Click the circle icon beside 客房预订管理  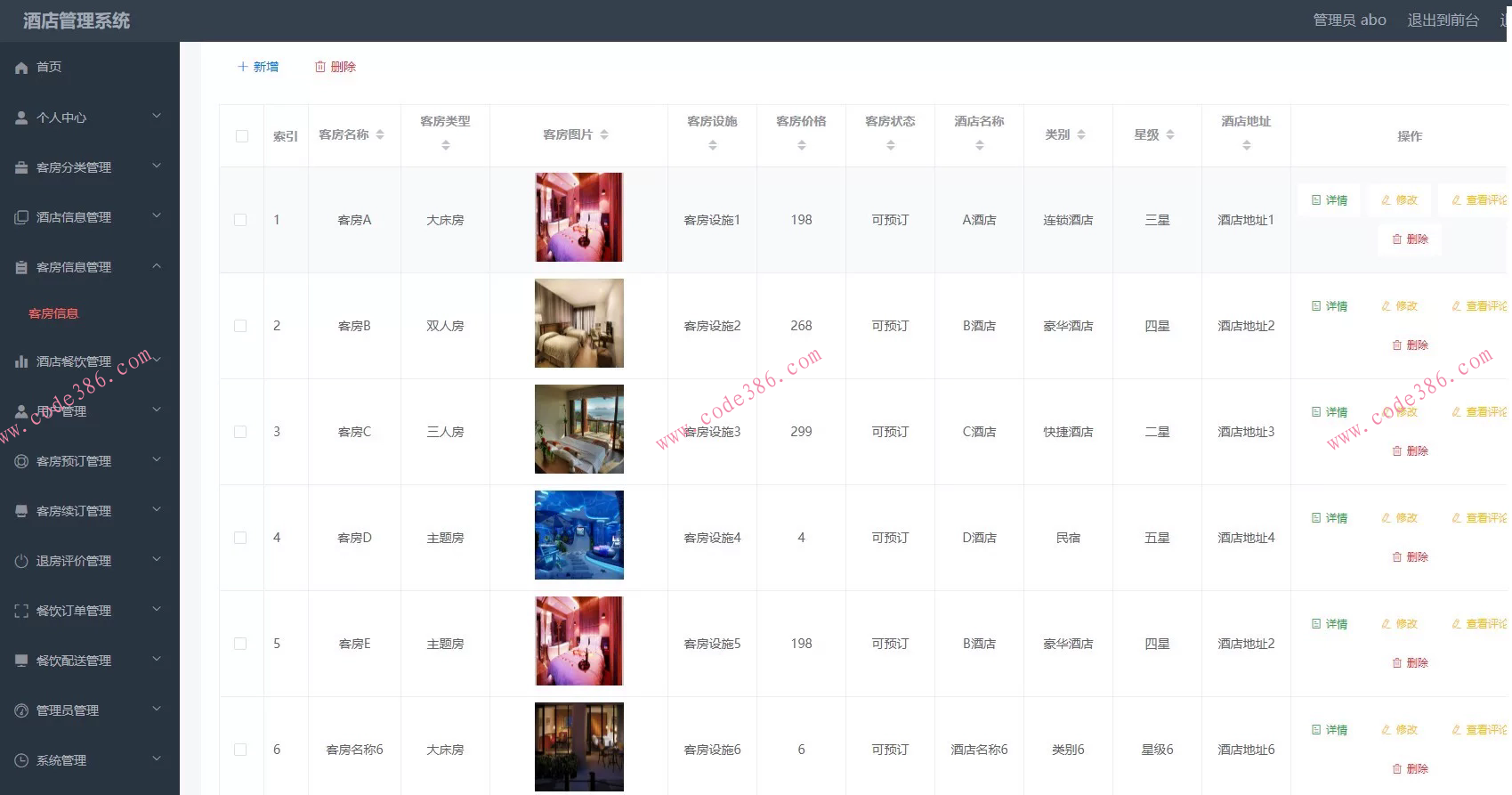[x=21, y=461]
